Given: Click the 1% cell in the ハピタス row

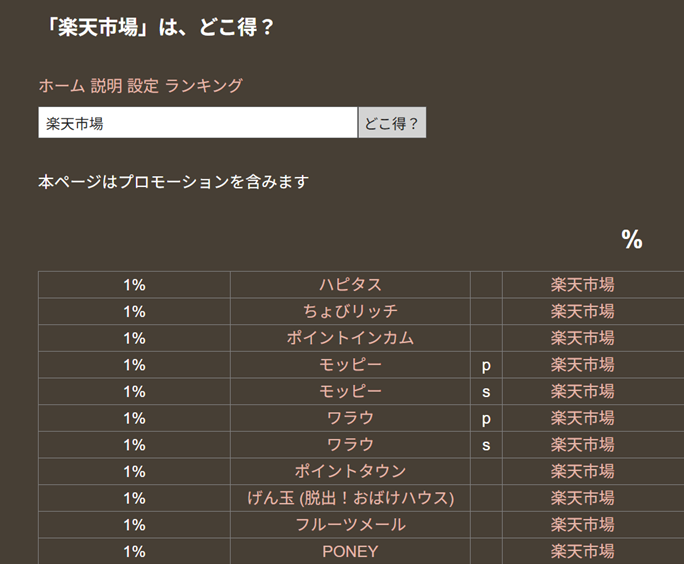Looking at the screenshot, I should [134, 285].
